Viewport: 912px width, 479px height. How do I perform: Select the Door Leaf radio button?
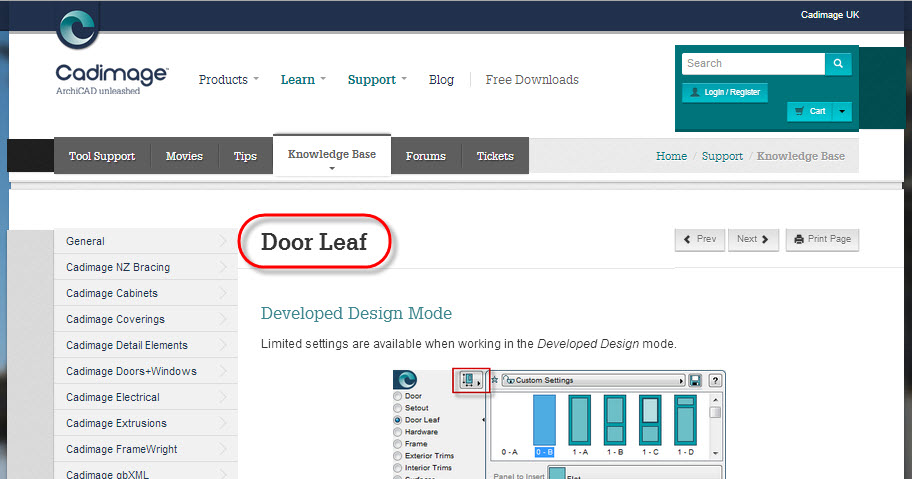[x=398, y=420]
